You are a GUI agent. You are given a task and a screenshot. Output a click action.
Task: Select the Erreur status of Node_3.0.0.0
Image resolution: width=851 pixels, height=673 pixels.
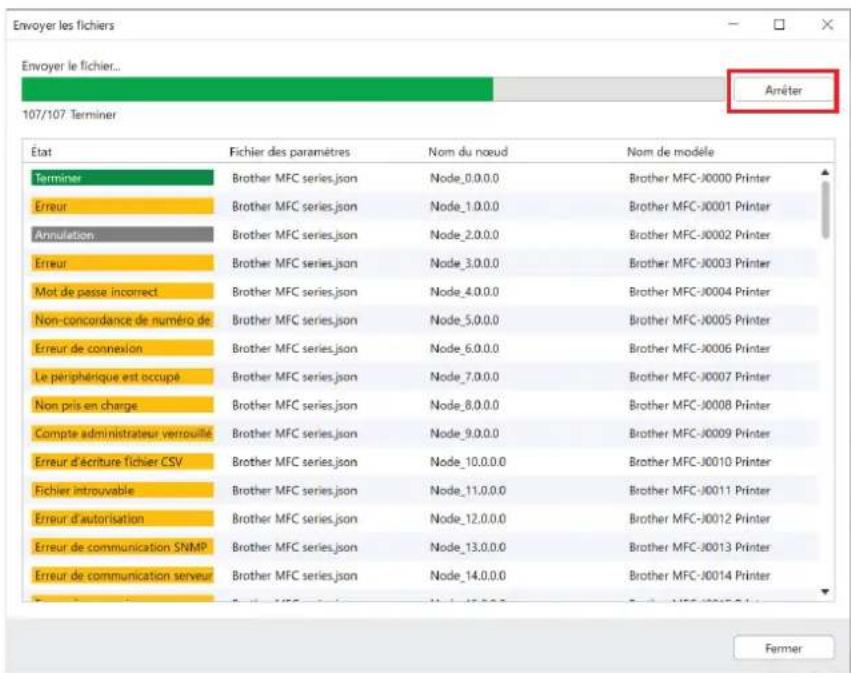(122, 263)
